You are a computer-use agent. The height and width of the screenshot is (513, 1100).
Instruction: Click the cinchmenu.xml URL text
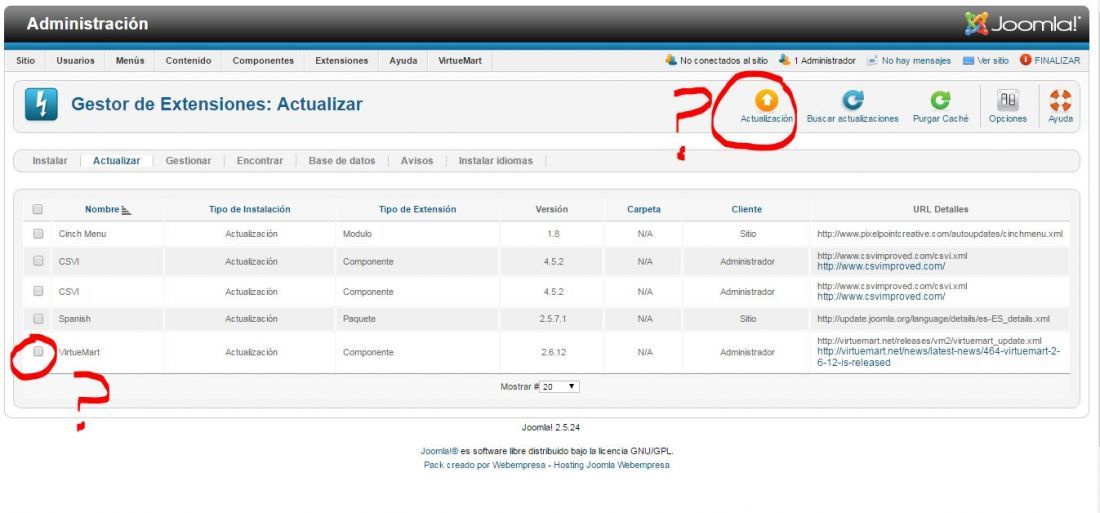click(x=940, y=234)
